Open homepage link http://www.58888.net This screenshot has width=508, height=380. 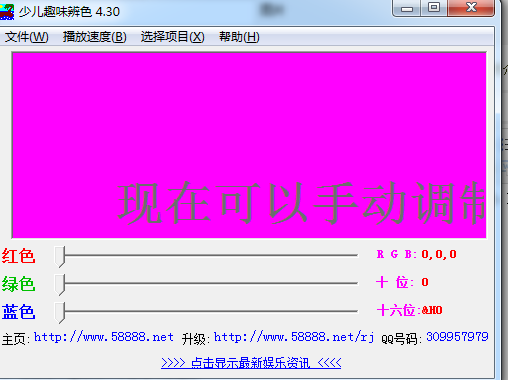(x=104, y=337)
